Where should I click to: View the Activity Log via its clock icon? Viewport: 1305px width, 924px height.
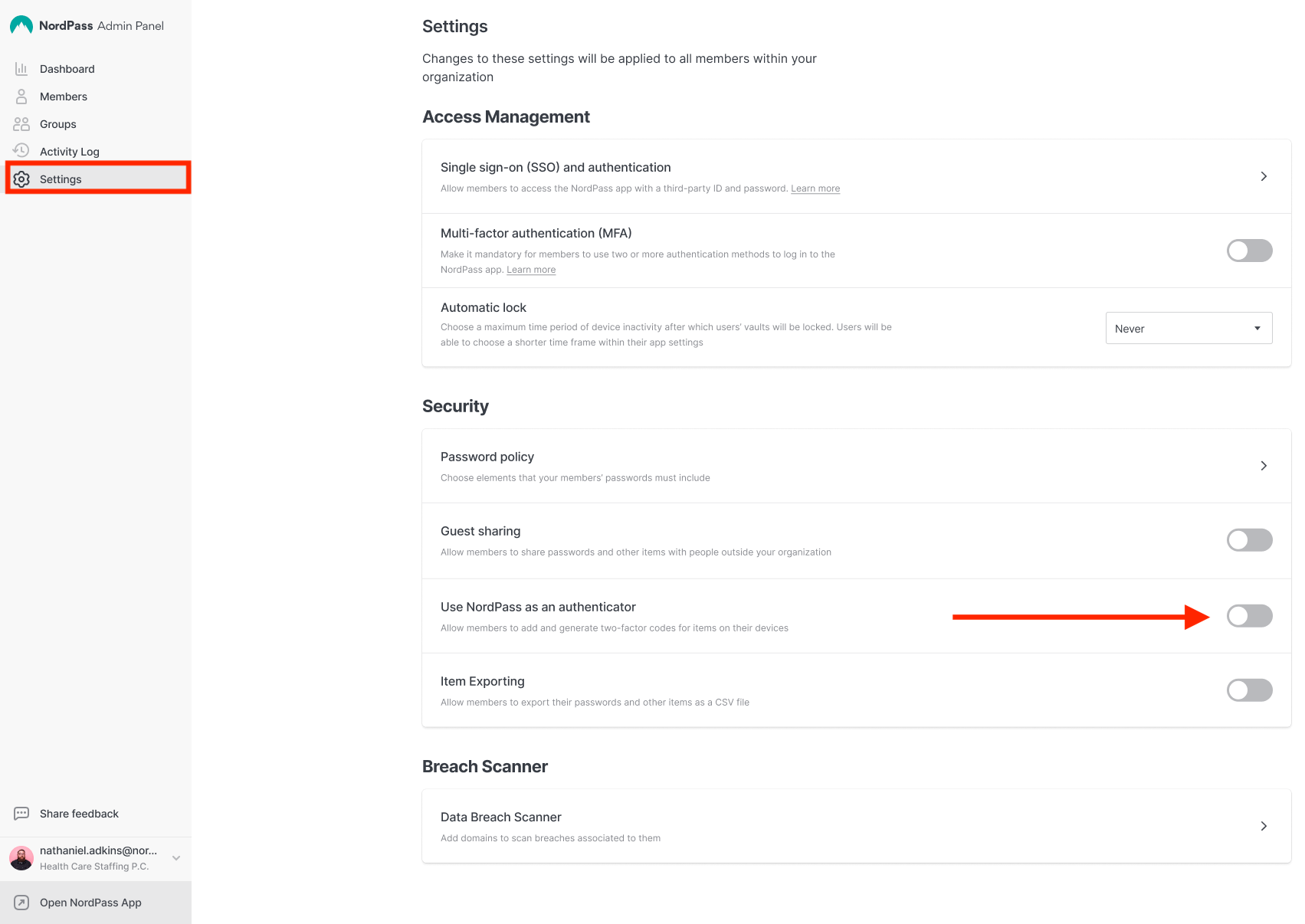coord(21,150)
